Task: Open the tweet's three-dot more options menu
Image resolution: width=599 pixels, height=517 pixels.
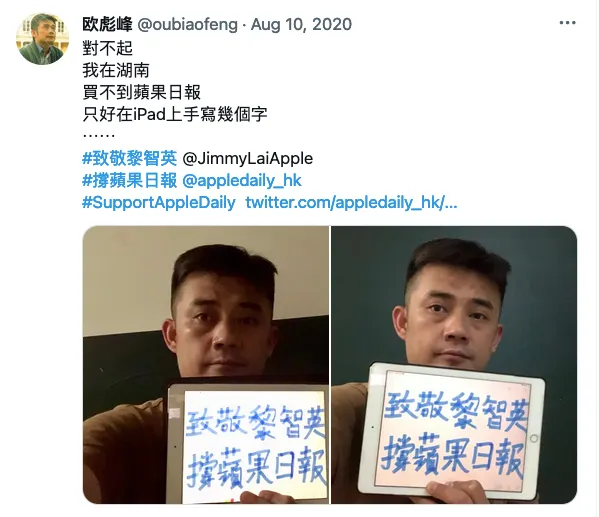Action: click(567, 23)
